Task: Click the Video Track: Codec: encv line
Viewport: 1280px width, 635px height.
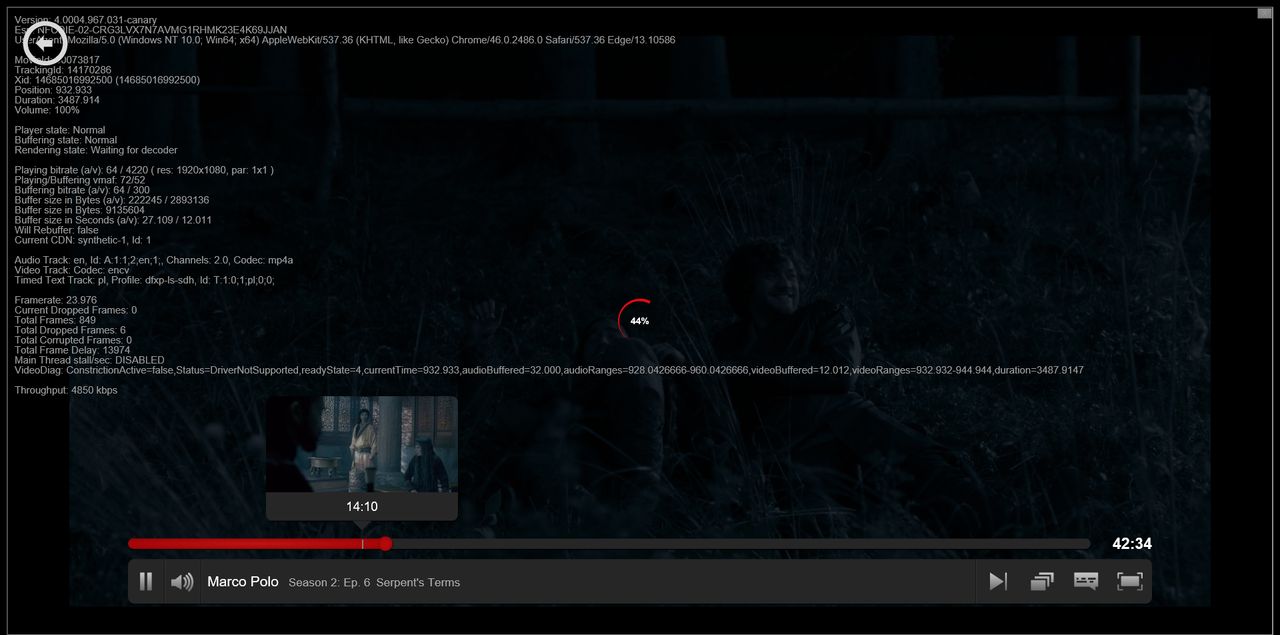Action: pos(72,270)
